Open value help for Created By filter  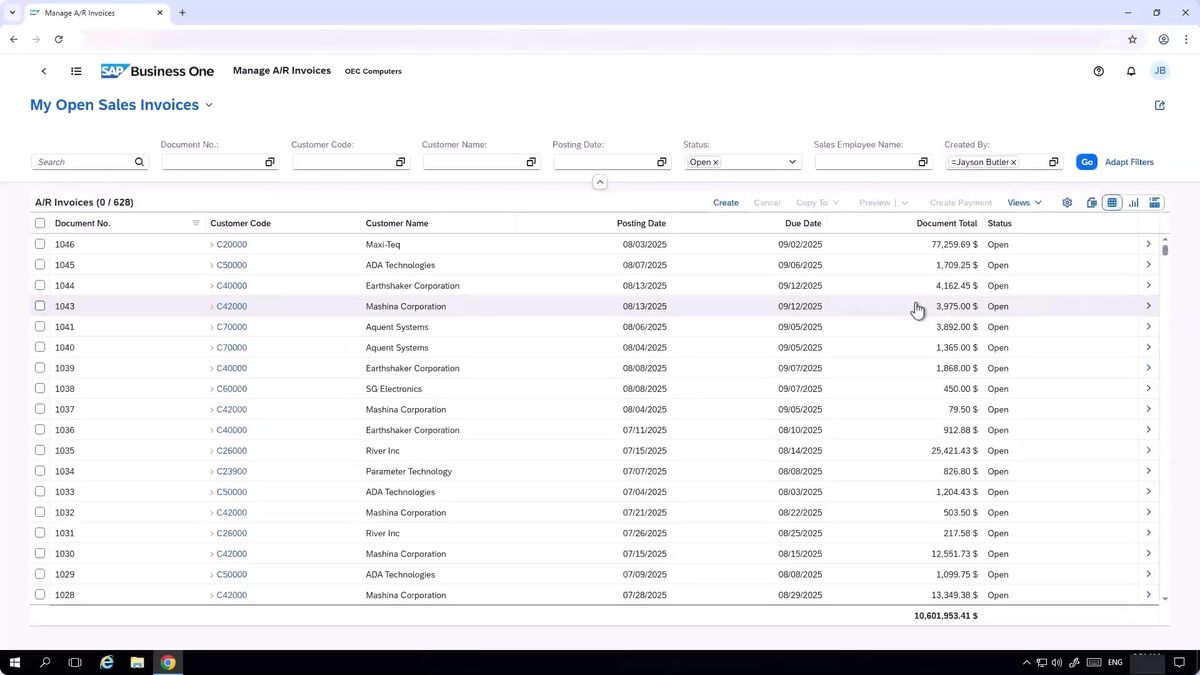(x=1054, y=162)
